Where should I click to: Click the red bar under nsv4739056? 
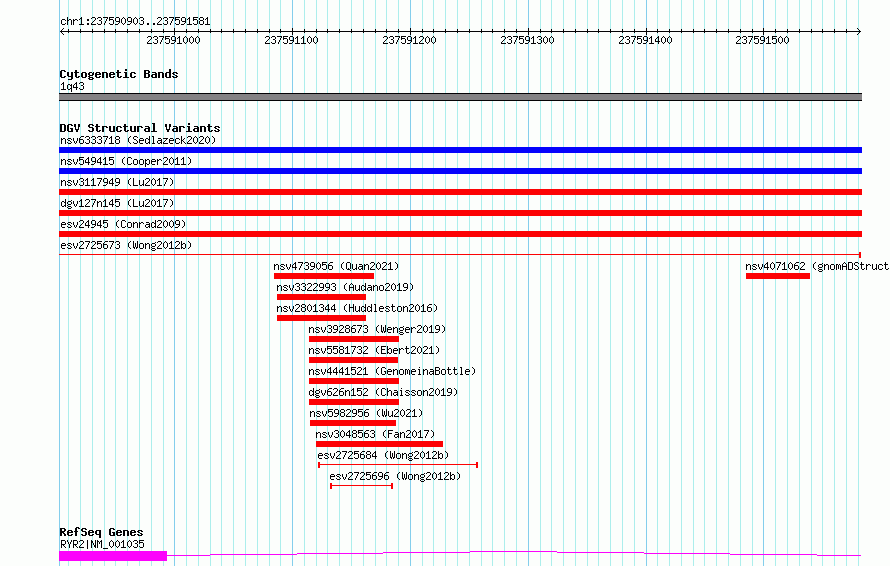[x=324, y=276]
